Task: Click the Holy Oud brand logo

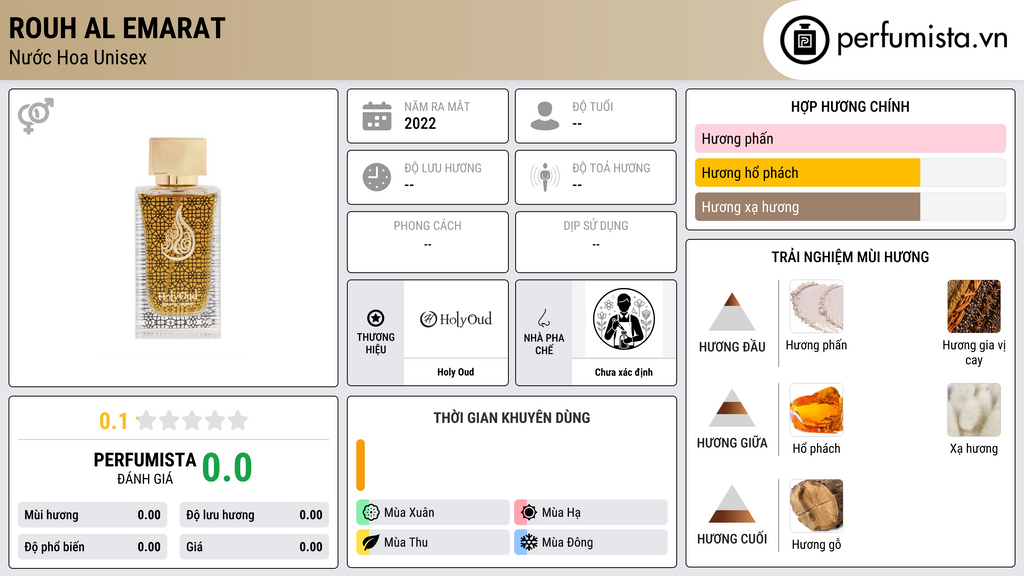Action: coord(455,319)
